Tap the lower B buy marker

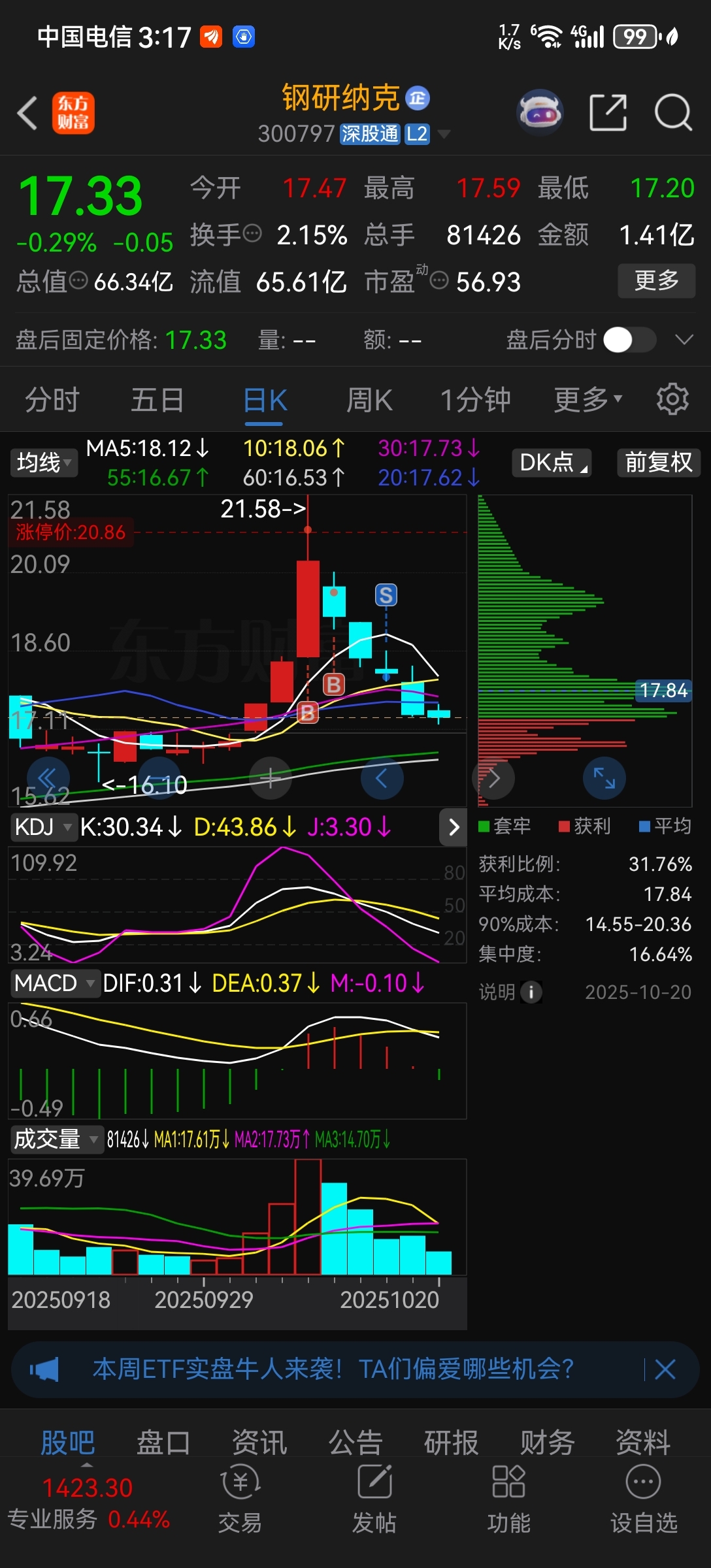[x=308, y=713]
